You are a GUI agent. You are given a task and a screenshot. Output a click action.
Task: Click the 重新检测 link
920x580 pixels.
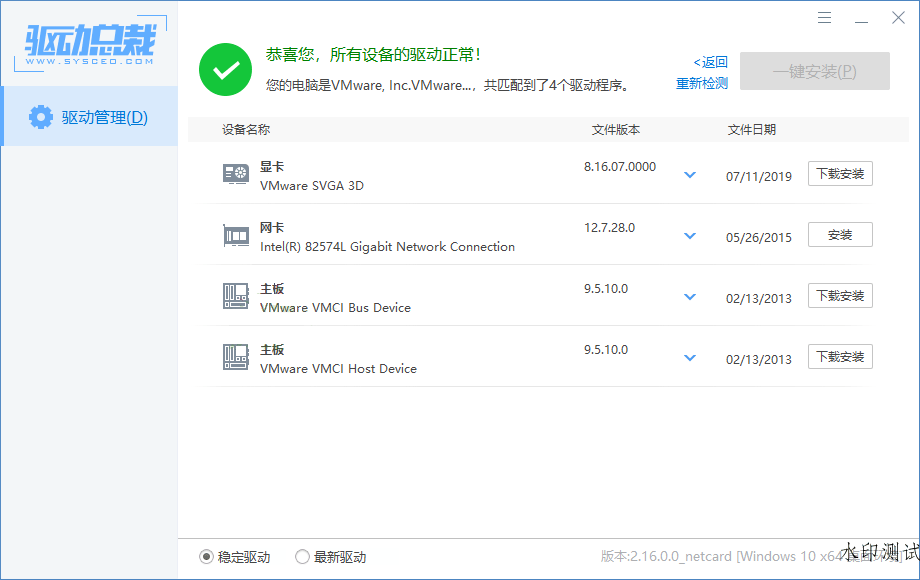click(x=702, y=83)
